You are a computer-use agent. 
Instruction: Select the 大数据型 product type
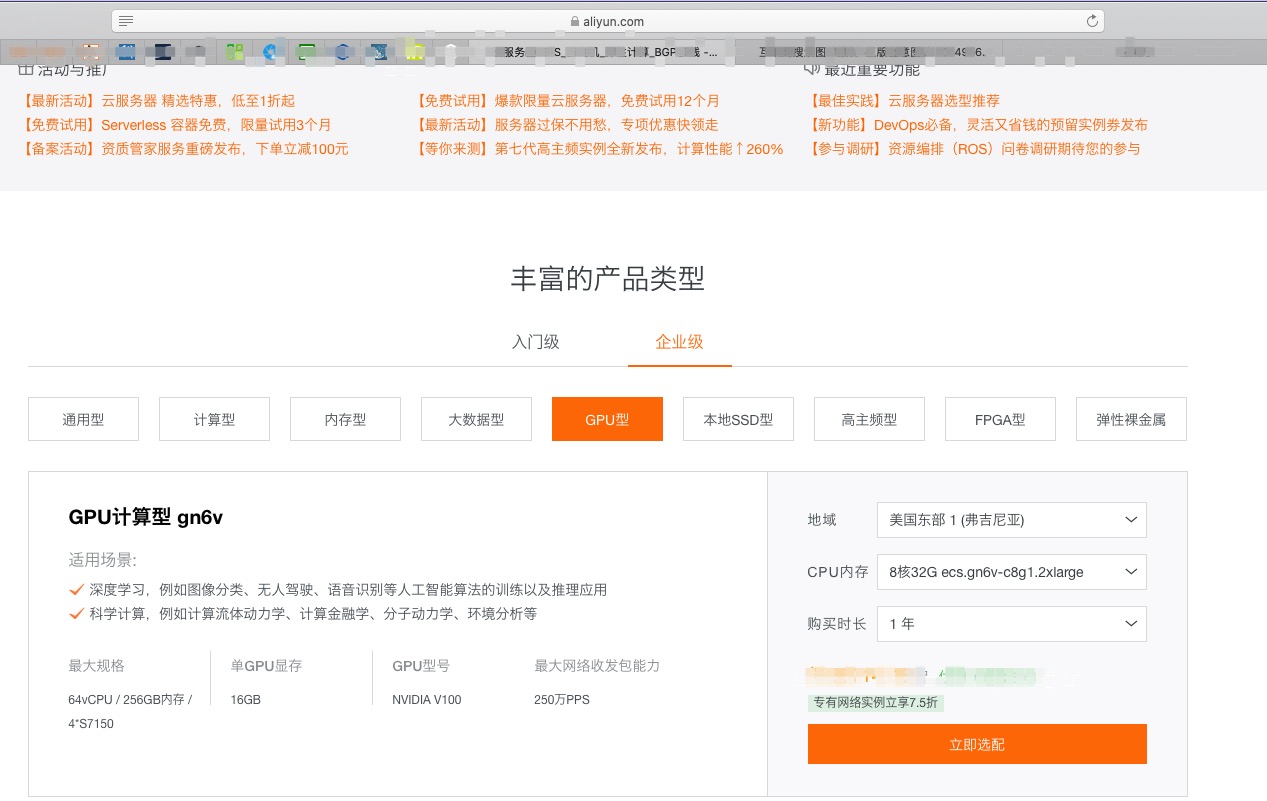(476, 419)
